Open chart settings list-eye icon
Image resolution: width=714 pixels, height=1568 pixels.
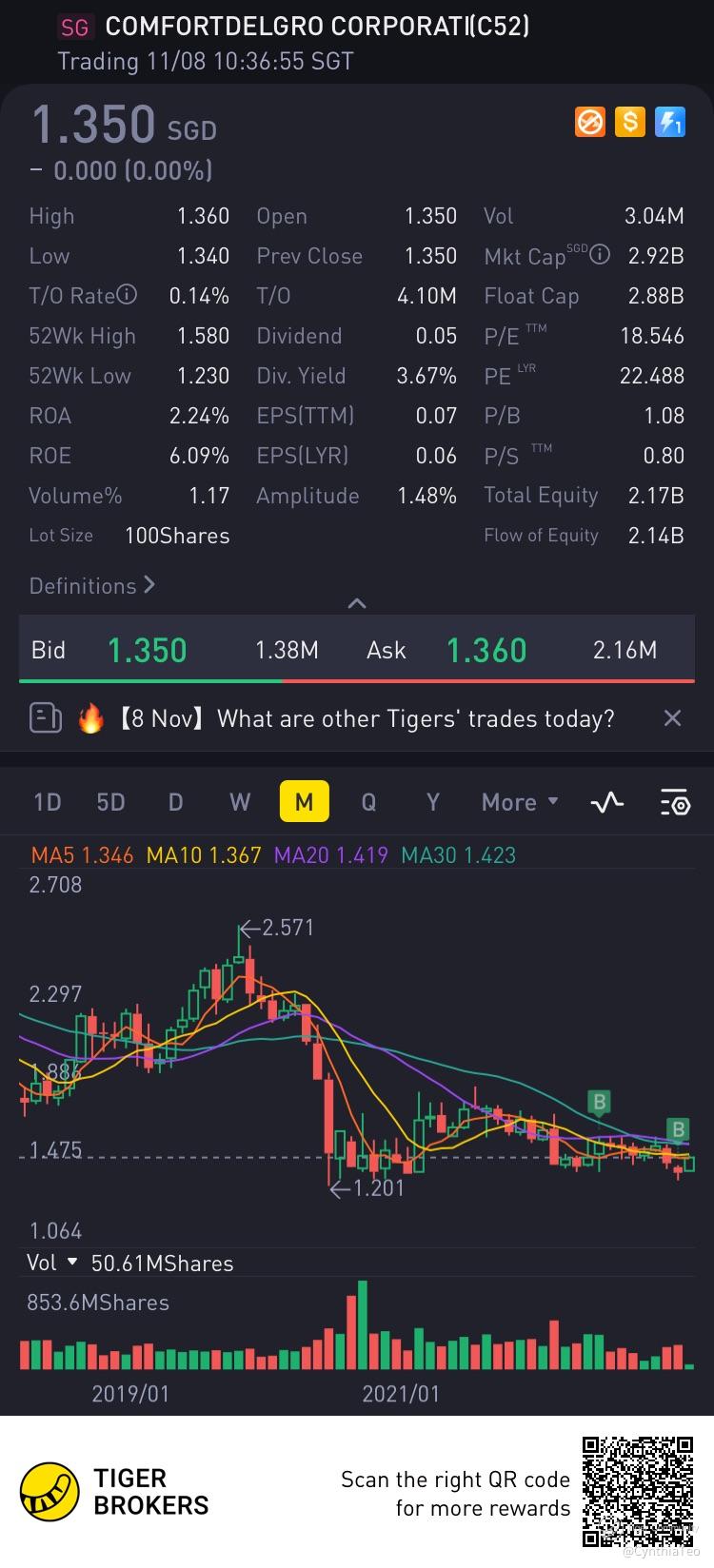675,803
